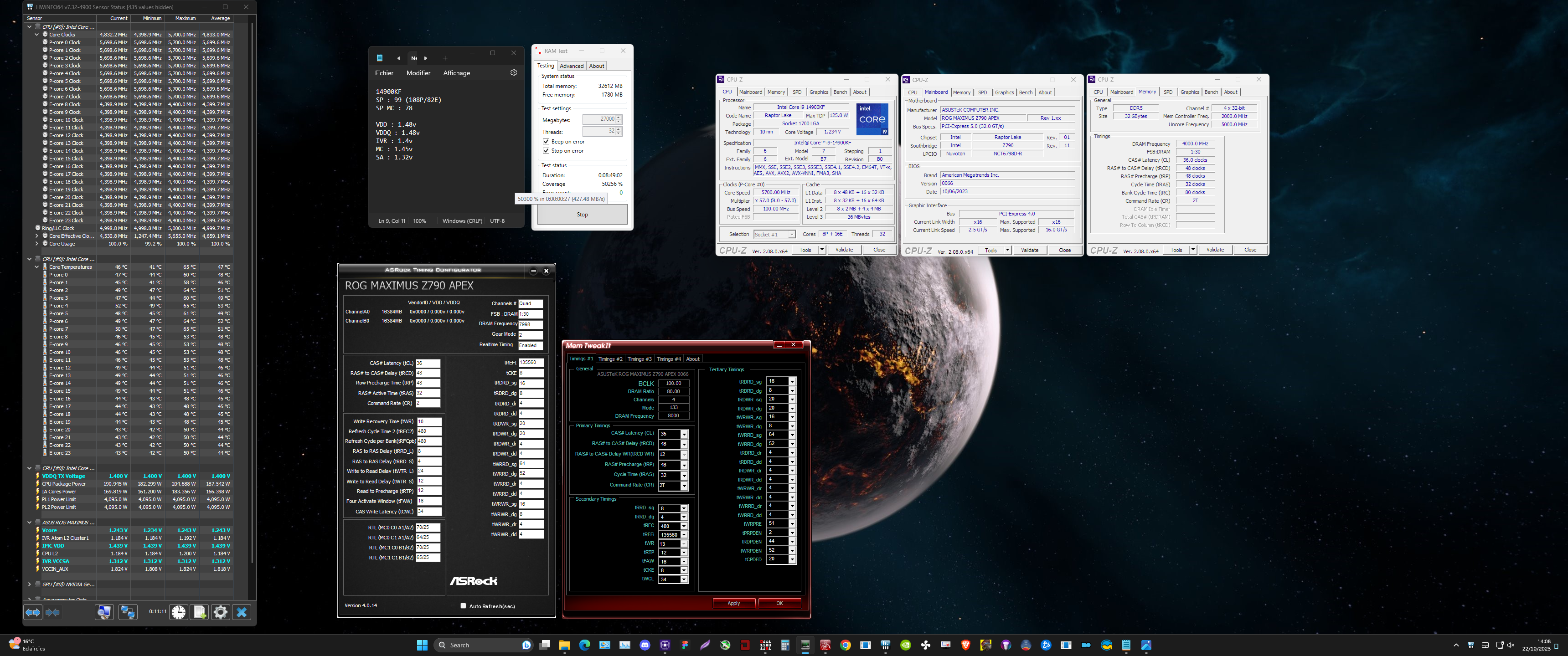Add new Notepad tab with plus icon
Viewport: 1568px width, 656px height.
445,58
